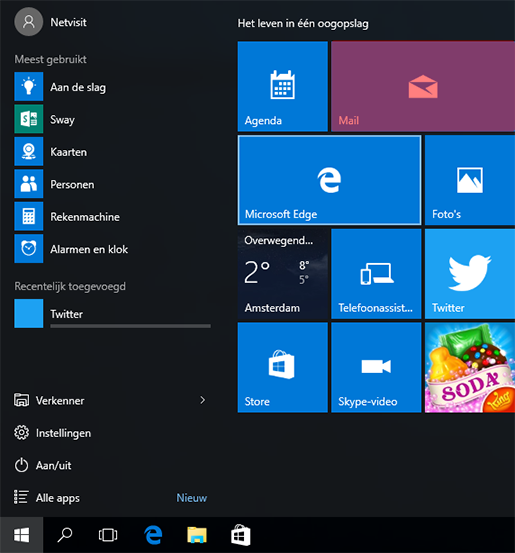Open Task View on the taskbar
The height and width of the screenshot is (553, 515).
coord(108,535)
